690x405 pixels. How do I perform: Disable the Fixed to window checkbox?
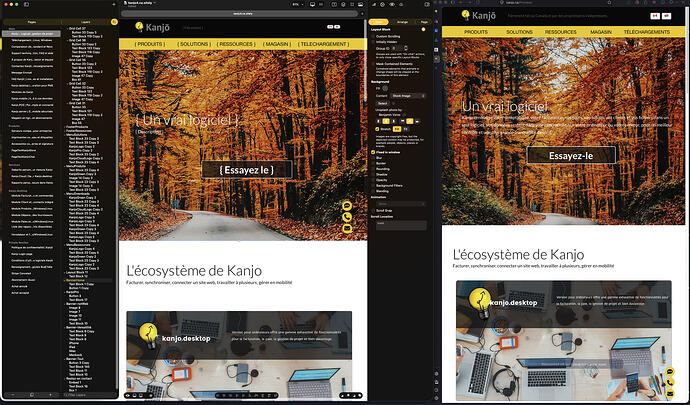(373, 152)
